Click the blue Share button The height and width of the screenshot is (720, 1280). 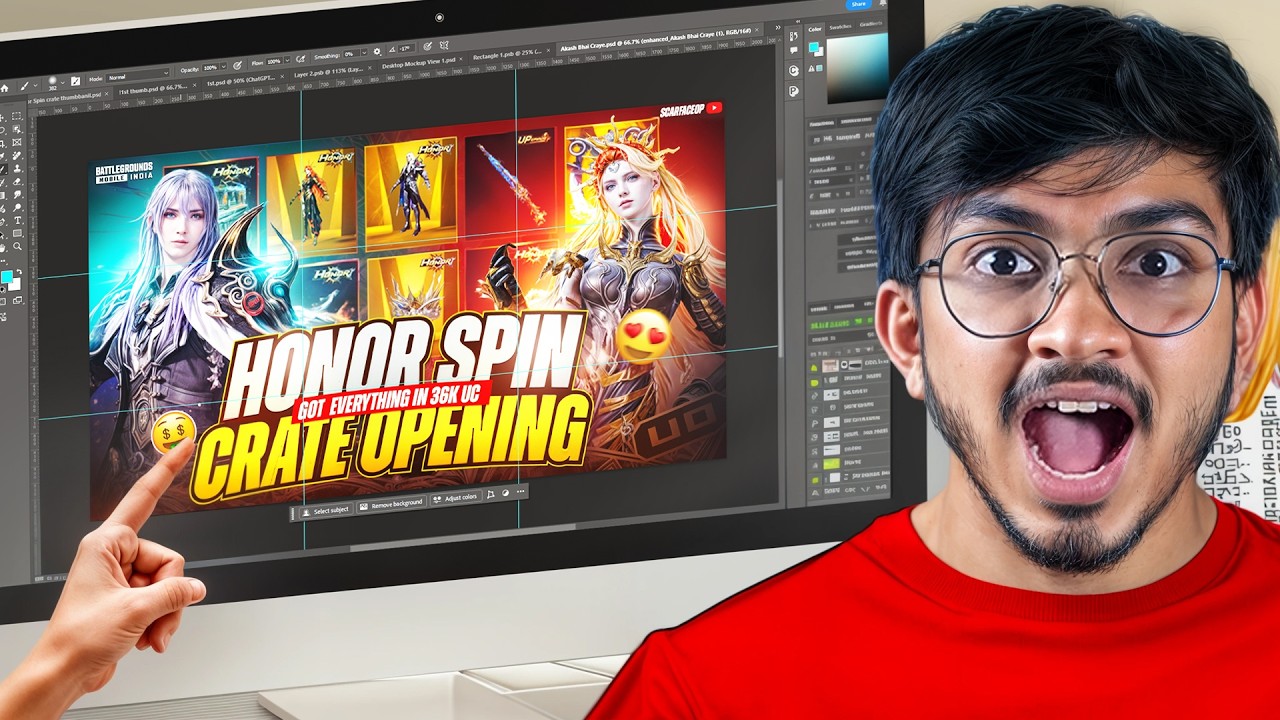click(x=858, y=4)
